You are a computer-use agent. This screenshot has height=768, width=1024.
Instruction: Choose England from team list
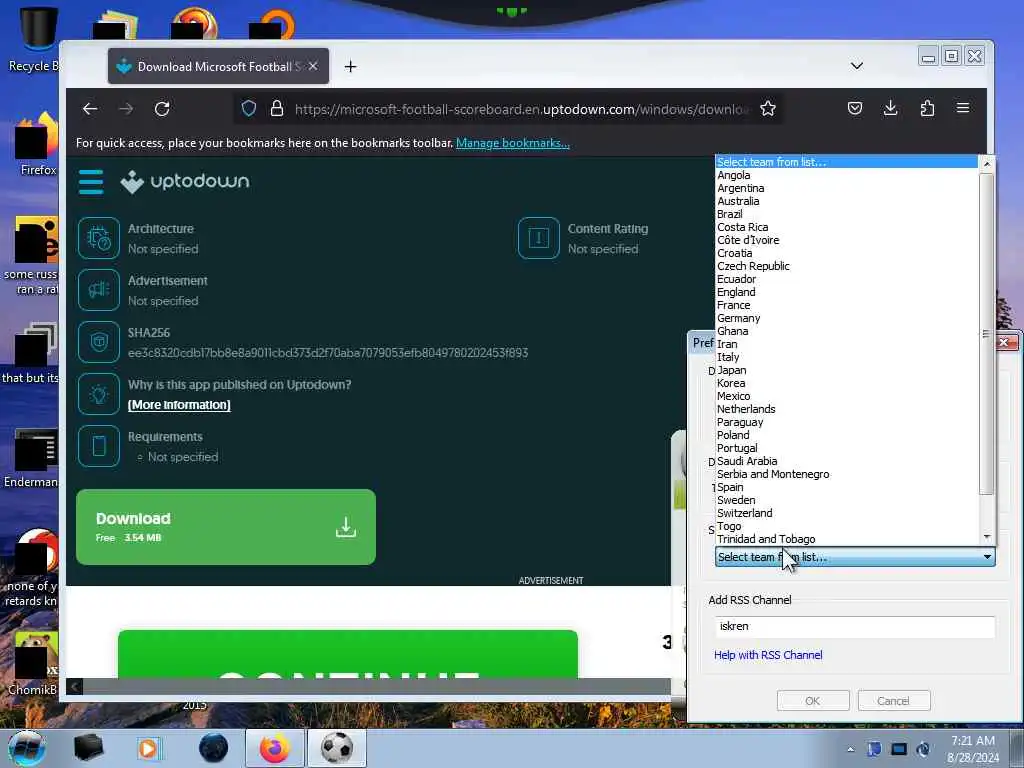(x=846, y=292)
